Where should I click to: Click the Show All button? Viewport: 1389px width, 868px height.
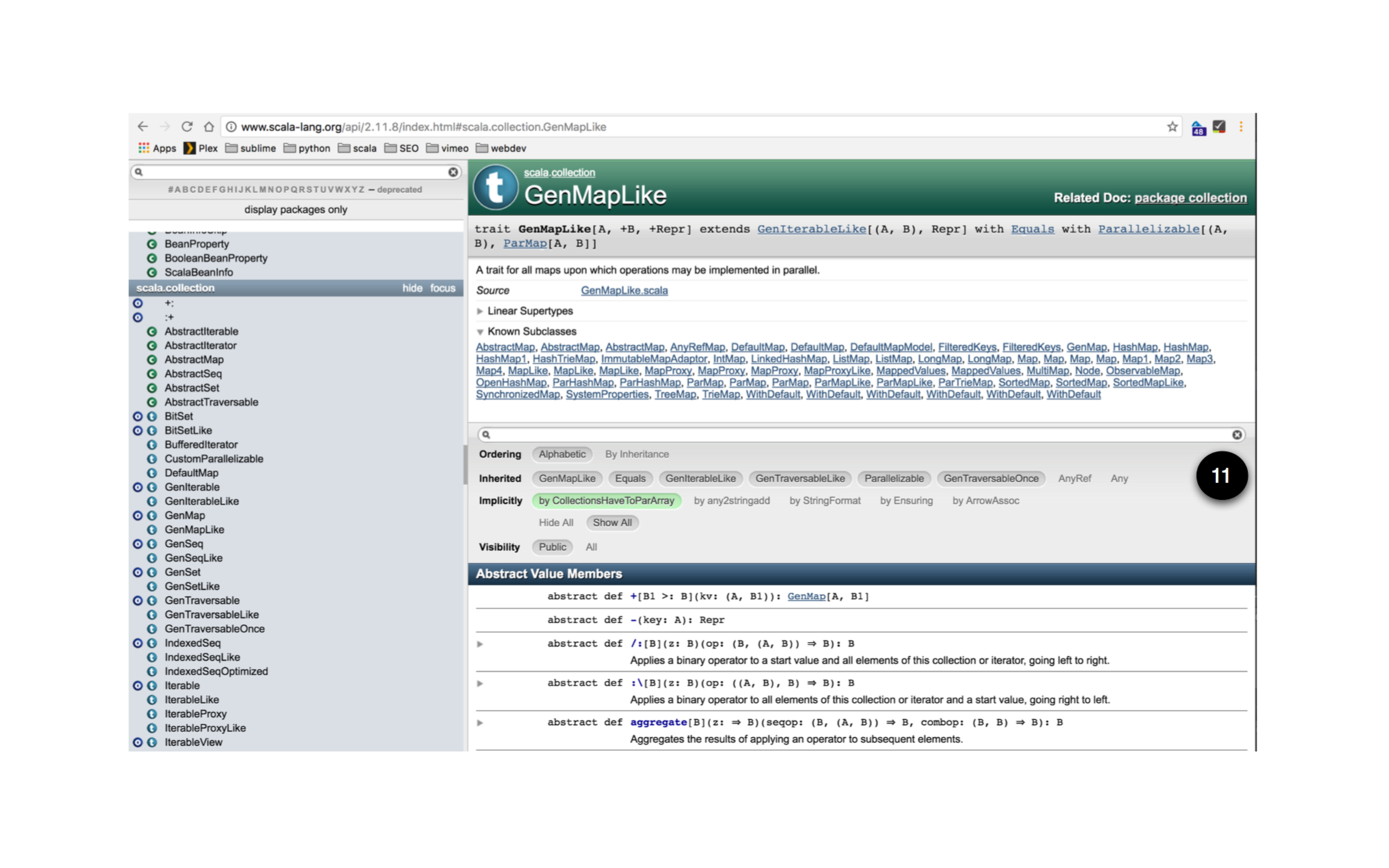click(612, 522)
